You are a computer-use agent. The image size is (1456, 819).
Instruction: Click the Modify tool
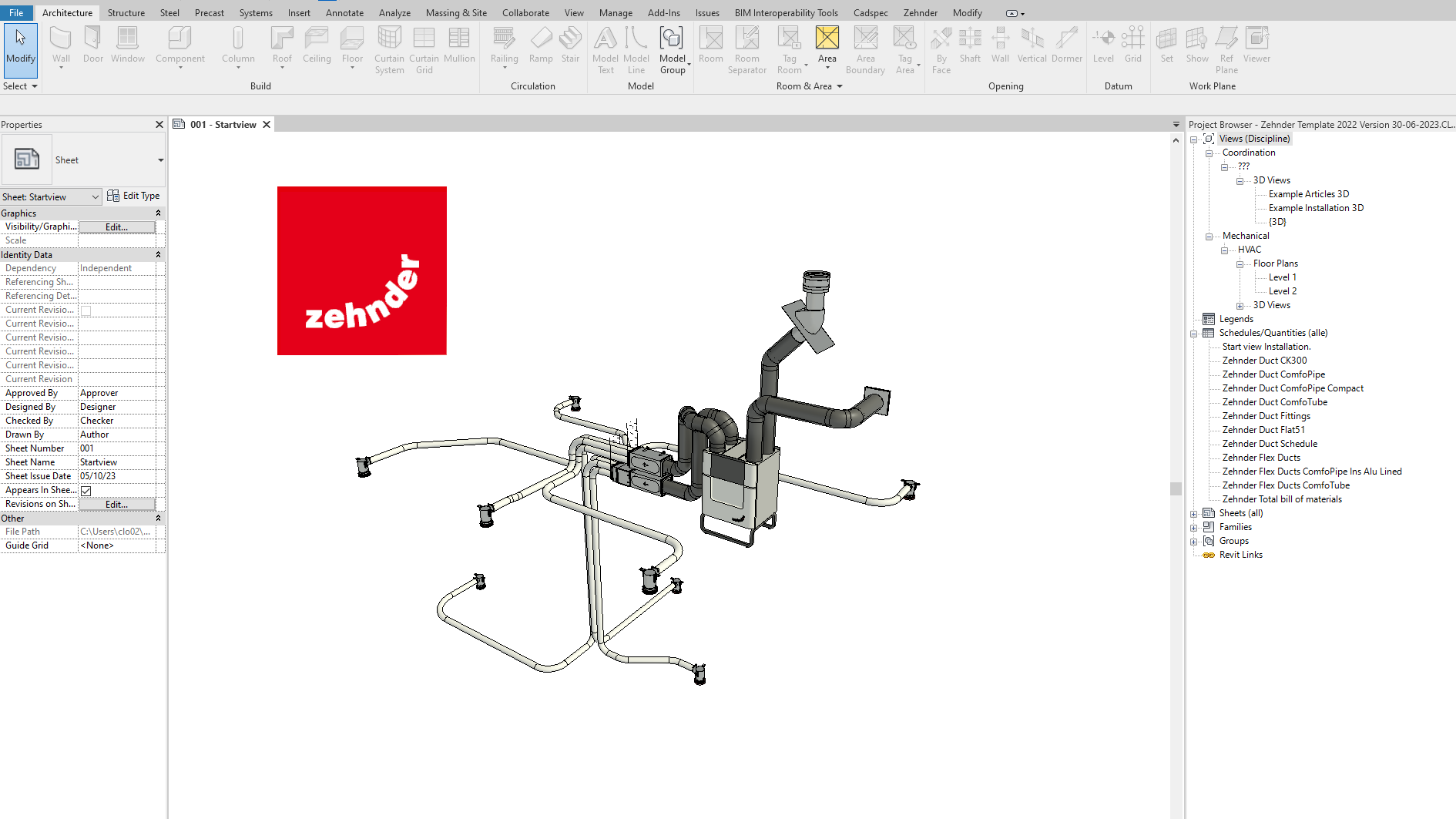tap(20, 46)
